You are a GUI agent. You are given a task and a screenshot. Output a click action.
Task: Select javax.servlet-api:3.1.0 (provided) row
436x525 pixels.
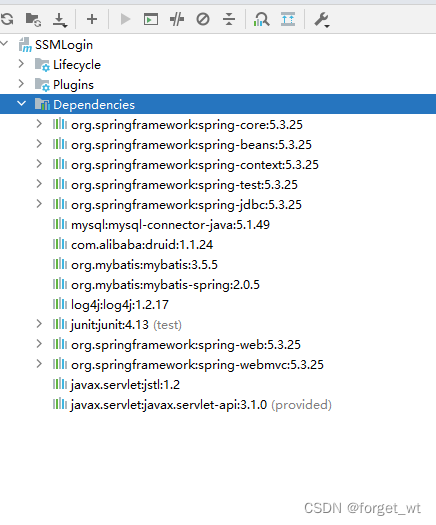(x=201, y=405)
